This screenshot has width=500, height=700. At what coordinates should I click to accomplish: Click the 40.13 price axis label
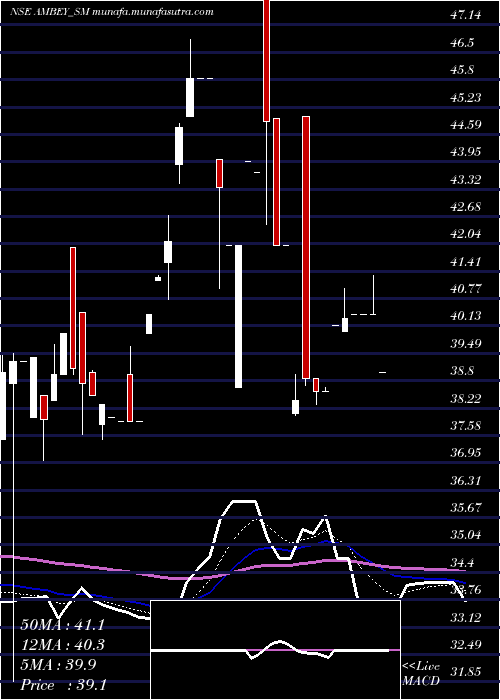(465, 316)
